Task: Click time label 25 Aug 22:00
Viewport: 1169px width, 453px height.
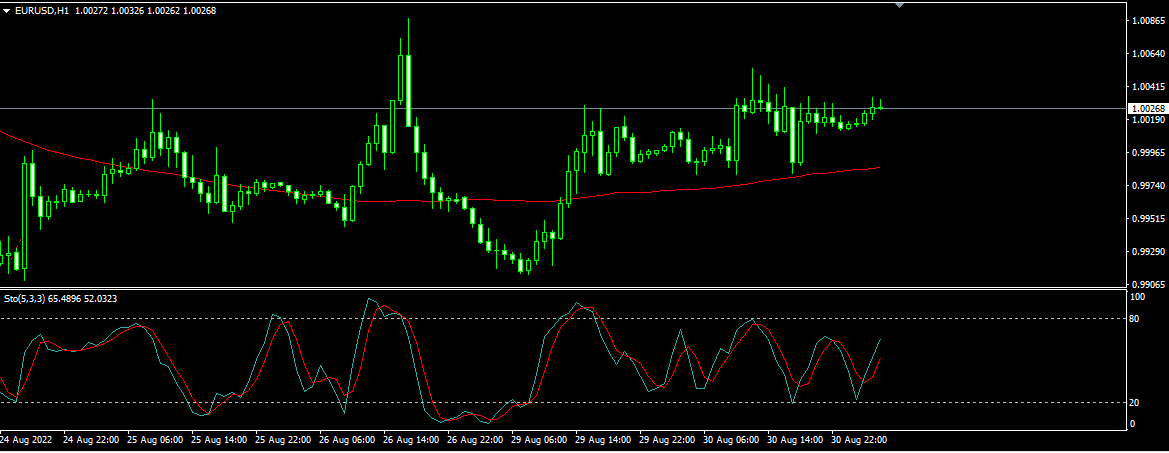Action: [x=283, y=440]
